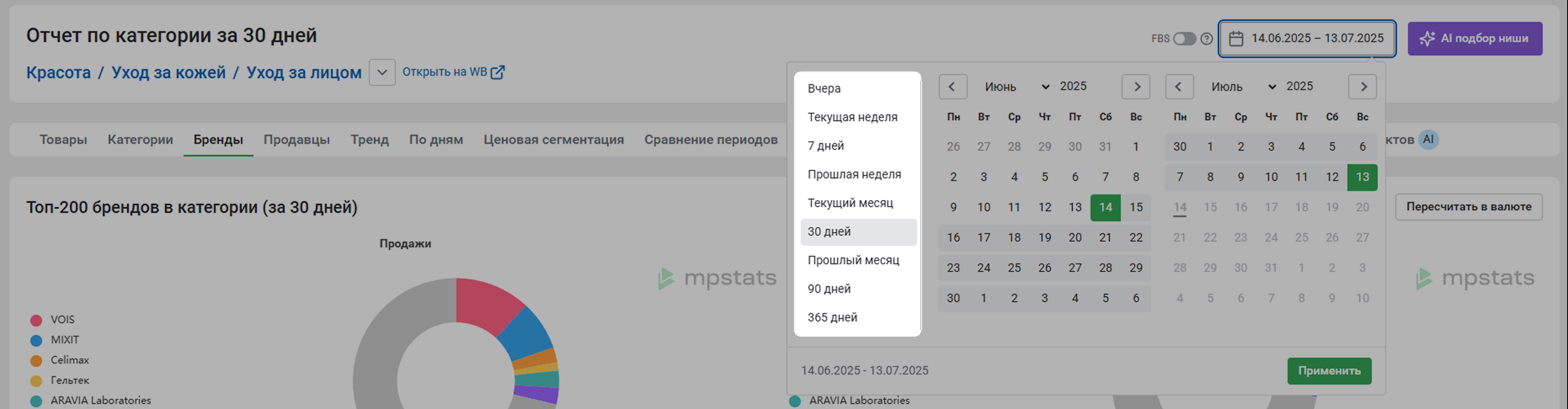Choose the 90 дней preset
The height and width of the screenshot is (409, 1568).
click(858, 289)
